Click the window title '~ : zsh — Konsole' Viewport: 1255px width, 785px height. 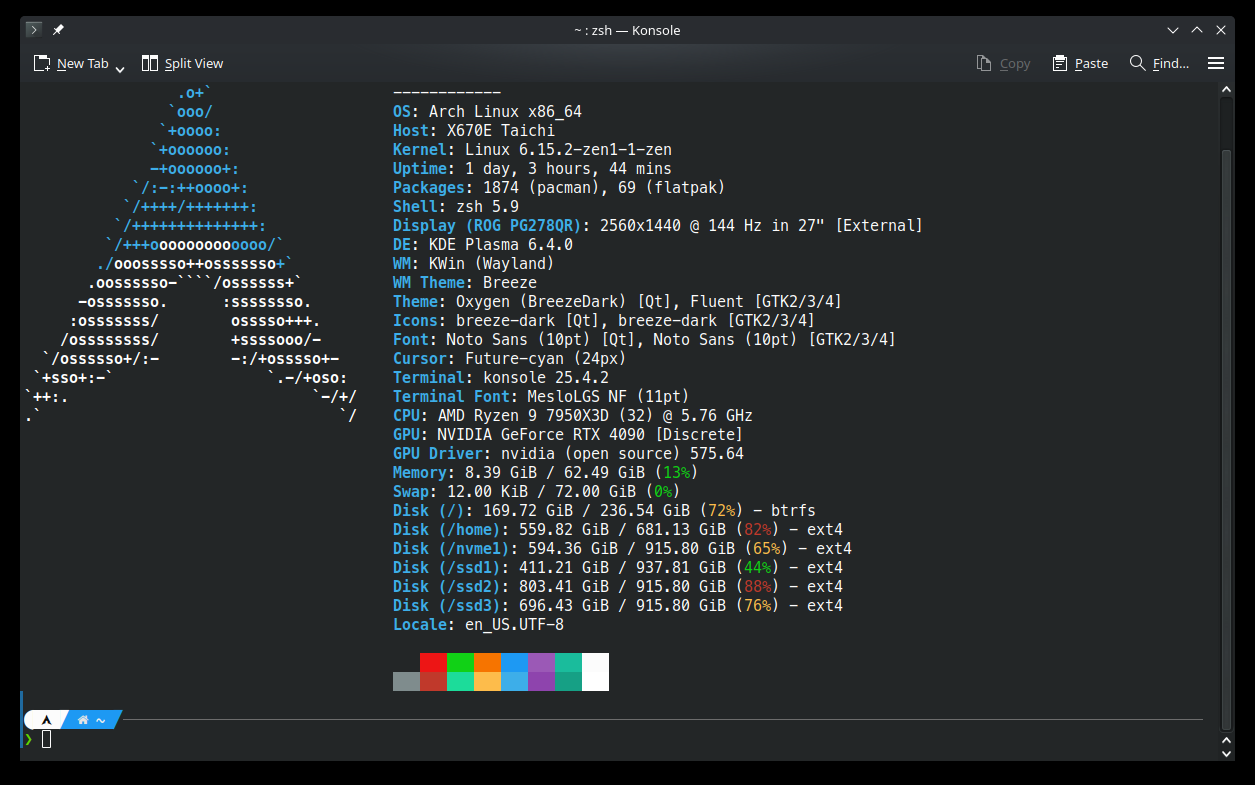(x=627, y=30)
